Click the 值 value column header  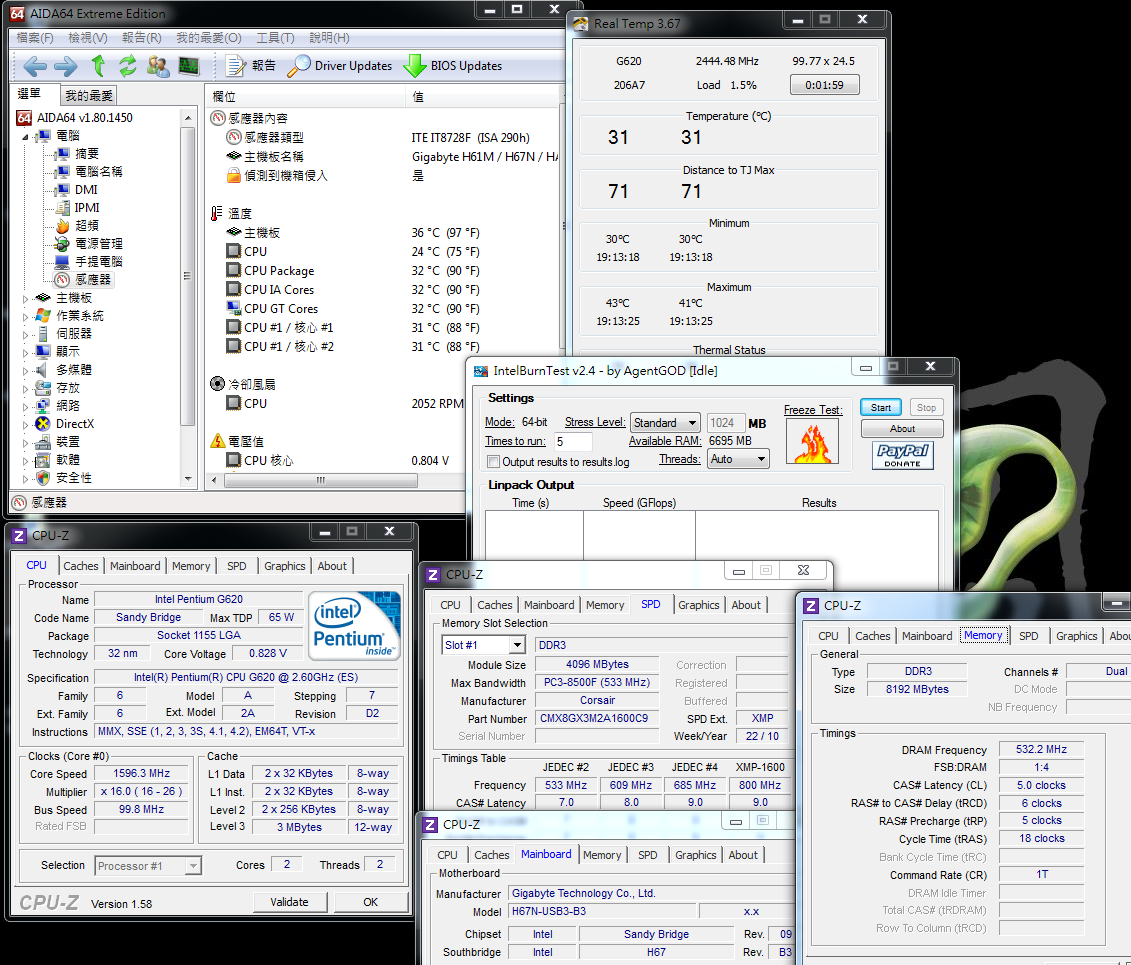(x=482, y=97)
